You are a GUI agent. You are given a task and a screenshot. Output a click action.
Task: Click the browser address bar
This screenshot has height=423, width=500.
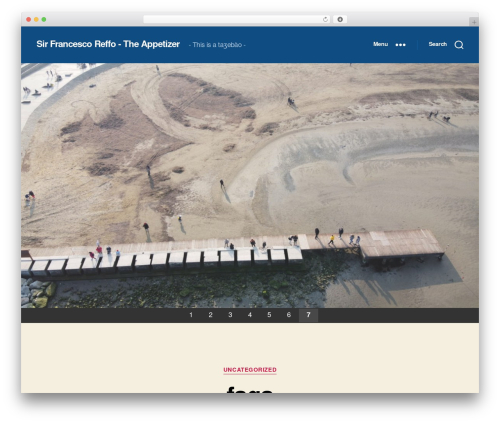(237, 19)
